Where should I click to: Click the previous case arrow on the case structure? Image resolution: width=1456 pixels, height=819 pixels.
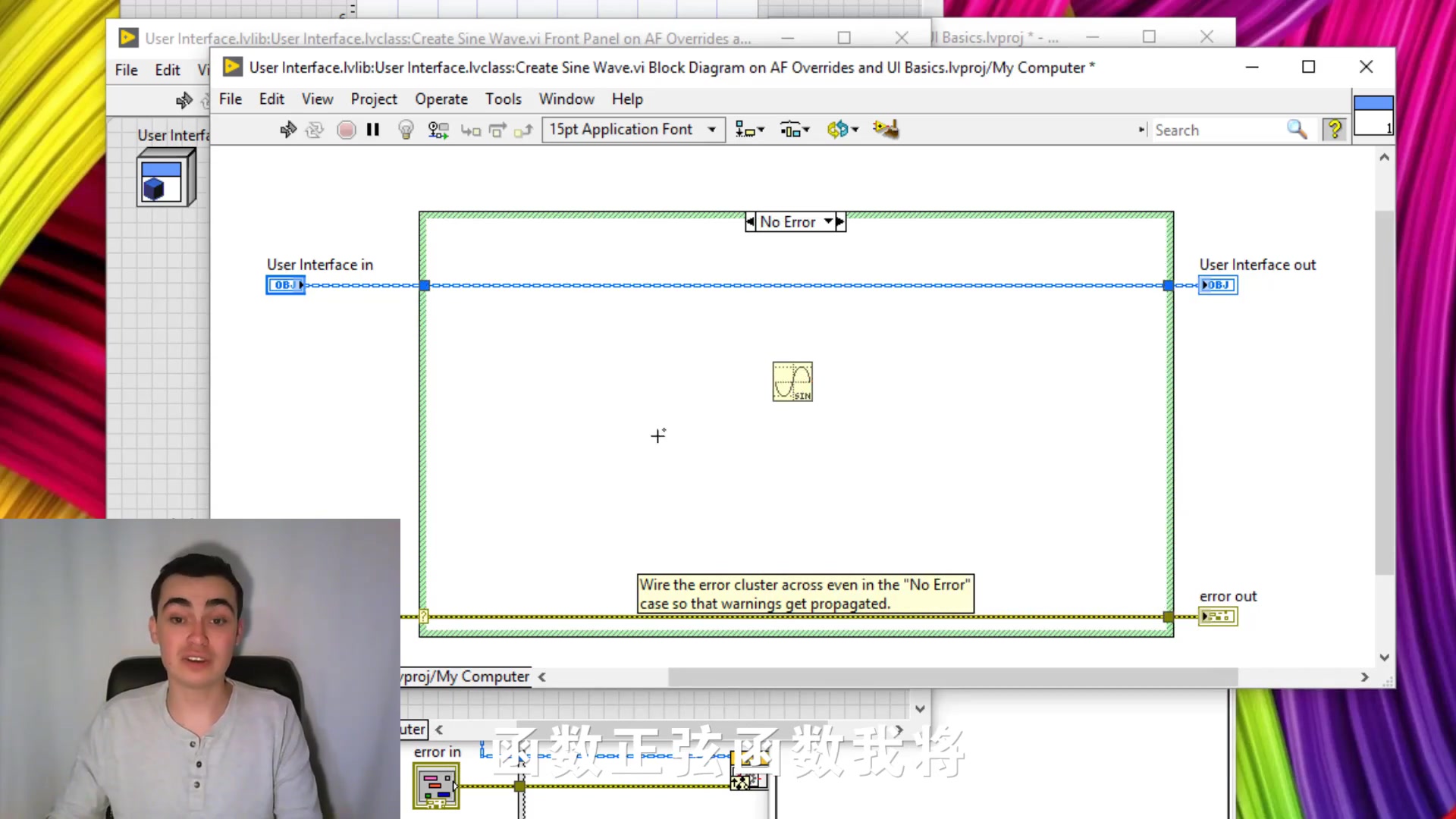751,221
